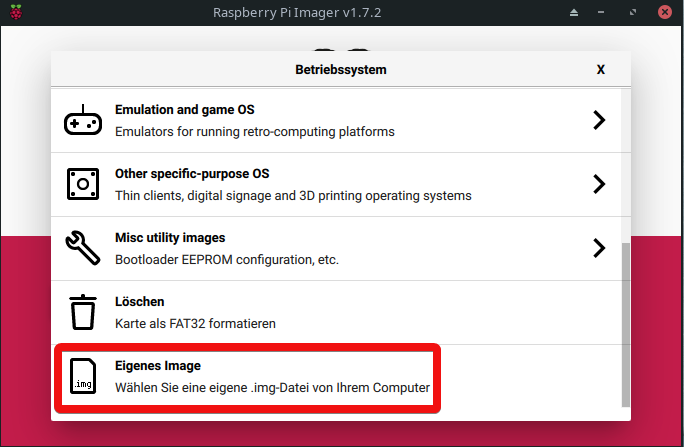Open the Emulation and game OS entry

pos(336,120)
